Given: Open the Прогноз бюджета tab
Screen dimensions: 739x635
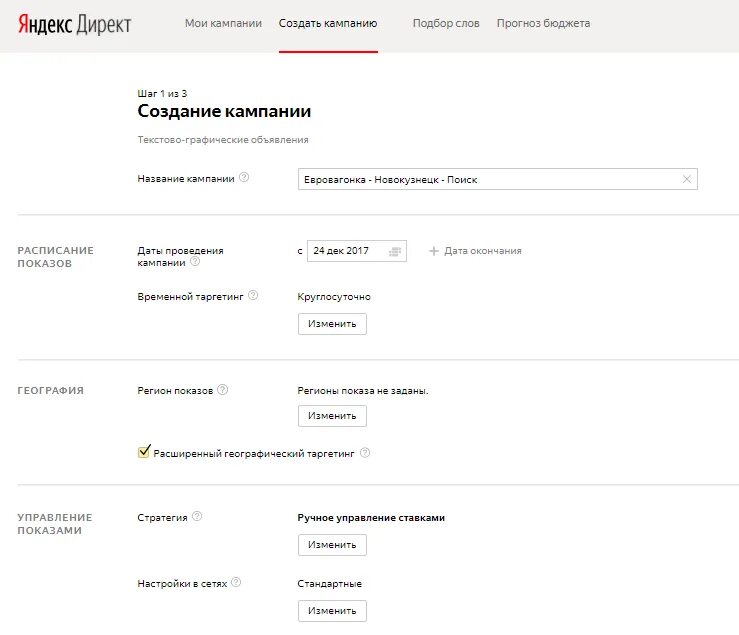Looking at the screenshot, I should [543, 23].
